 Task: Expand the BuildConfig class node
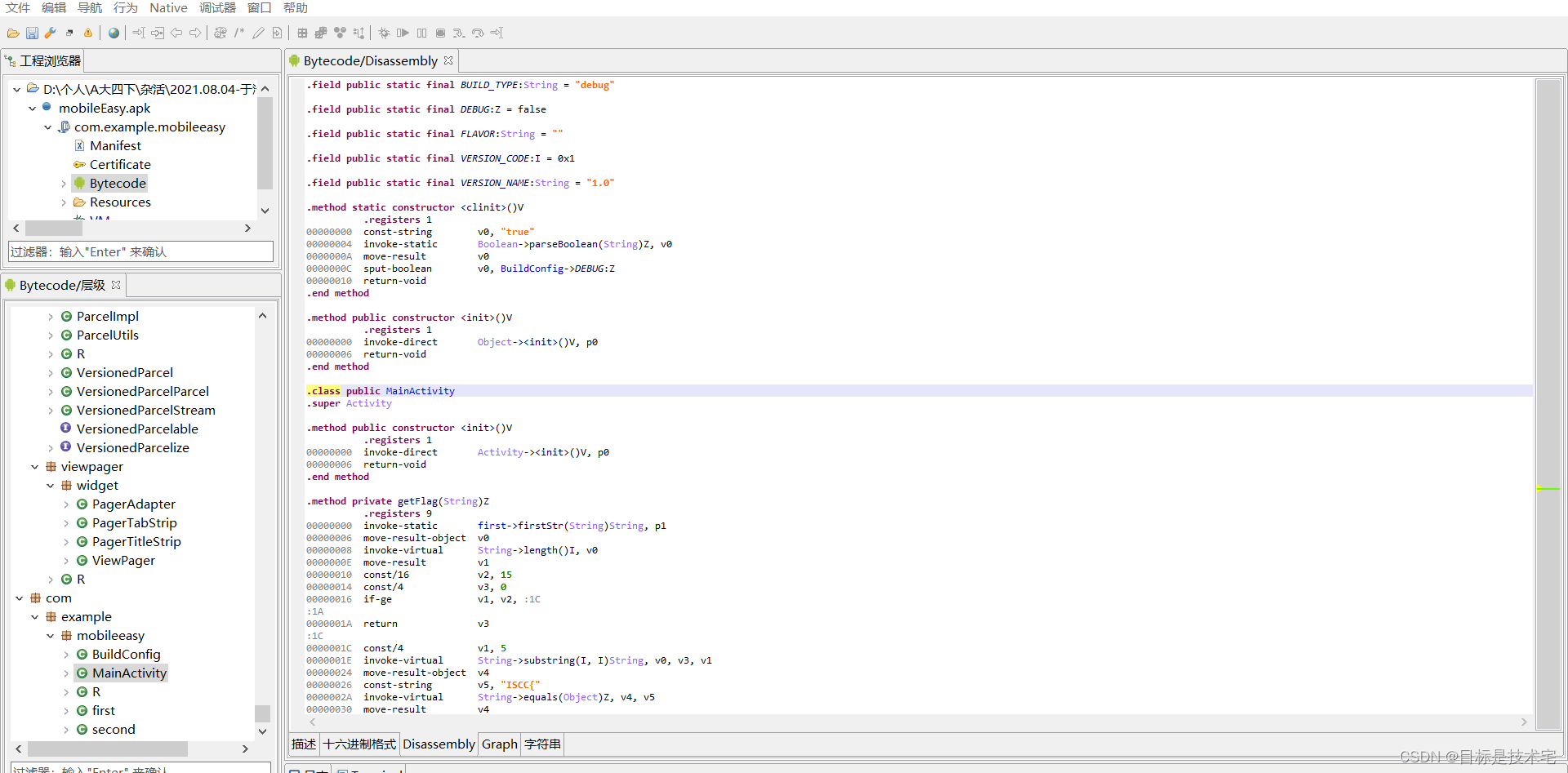66,655
